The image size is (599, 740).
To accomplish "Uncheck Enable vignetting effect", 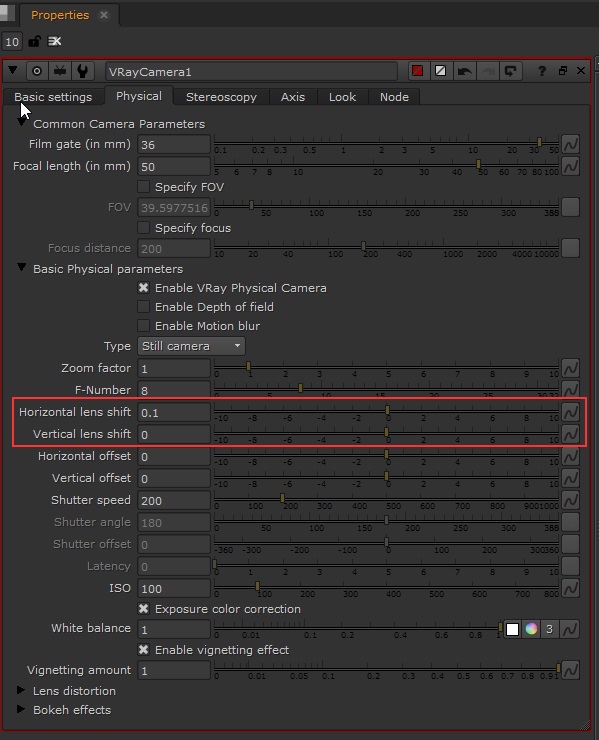I will pyautogui.click(x=143, y=650).
